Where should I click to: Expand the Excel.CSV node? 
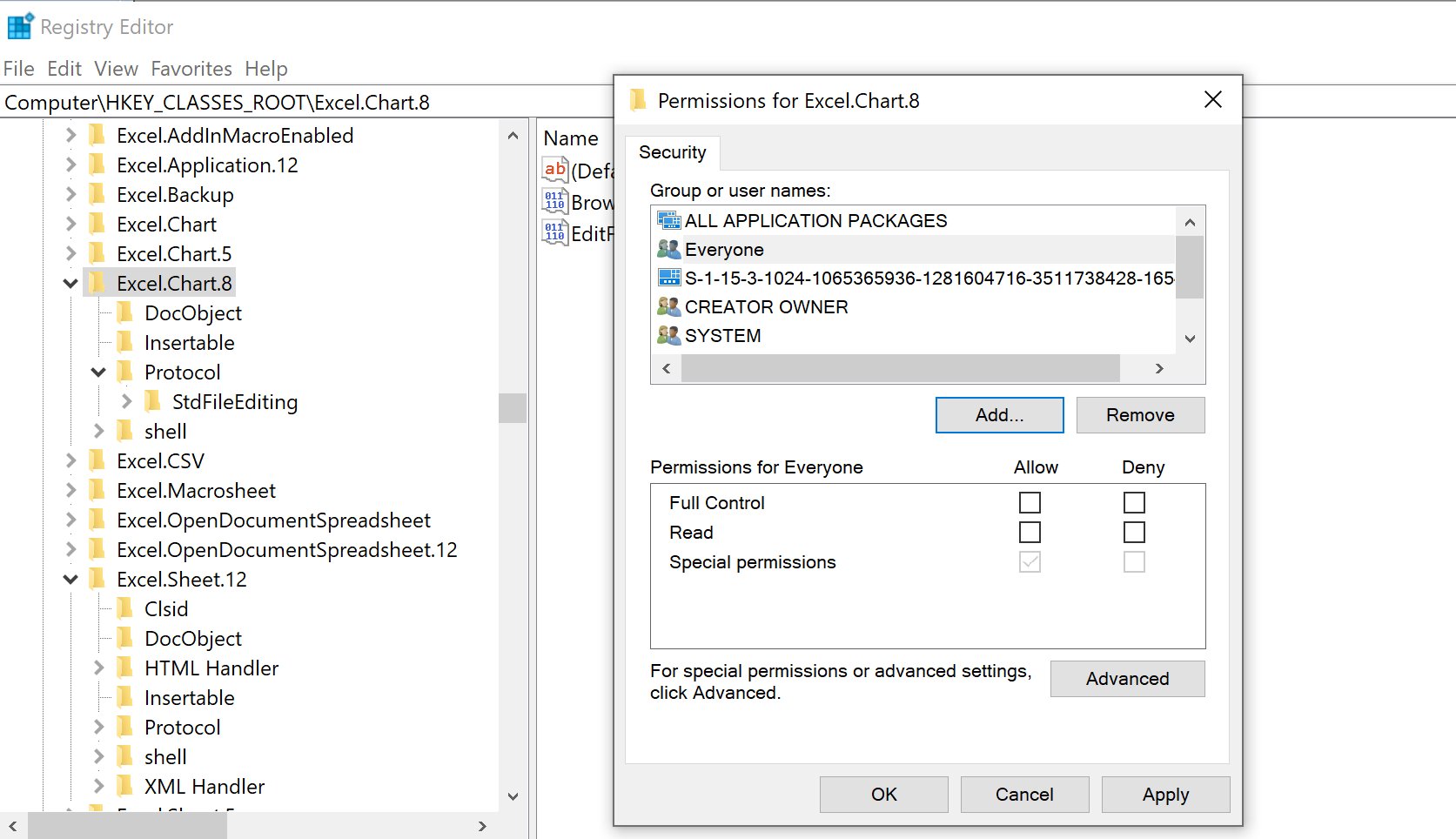tap(71, 460)
